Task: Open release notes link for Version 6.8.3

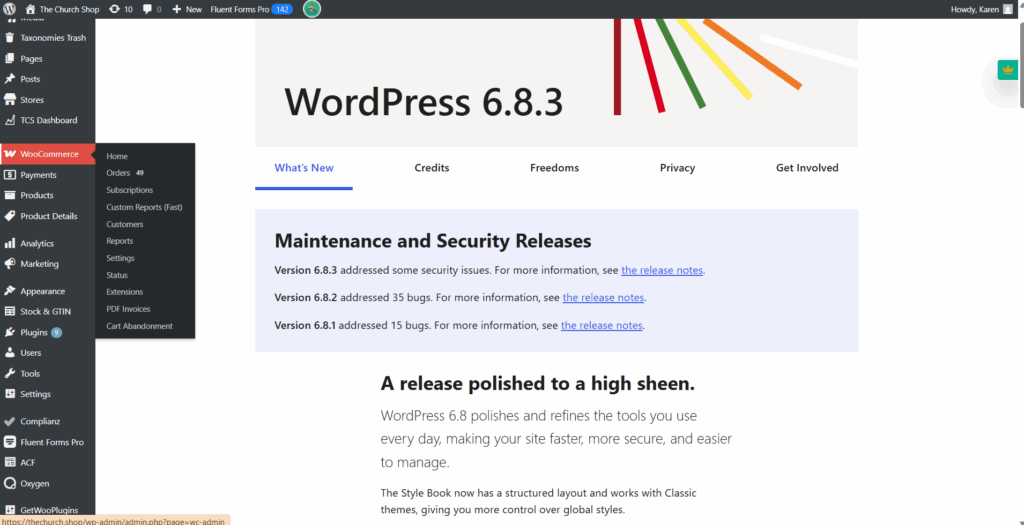Action: [x=662, y=270]
